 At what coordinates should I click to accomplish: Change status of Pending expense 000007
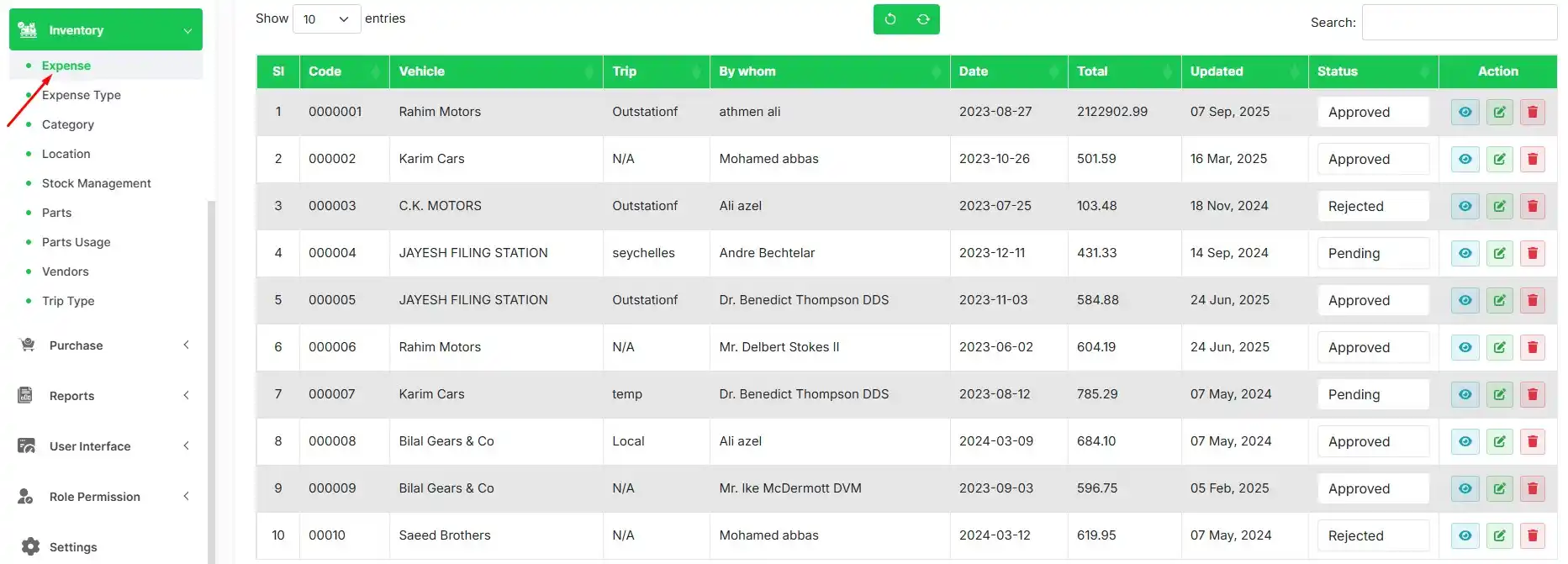[x=1373, y=394]
